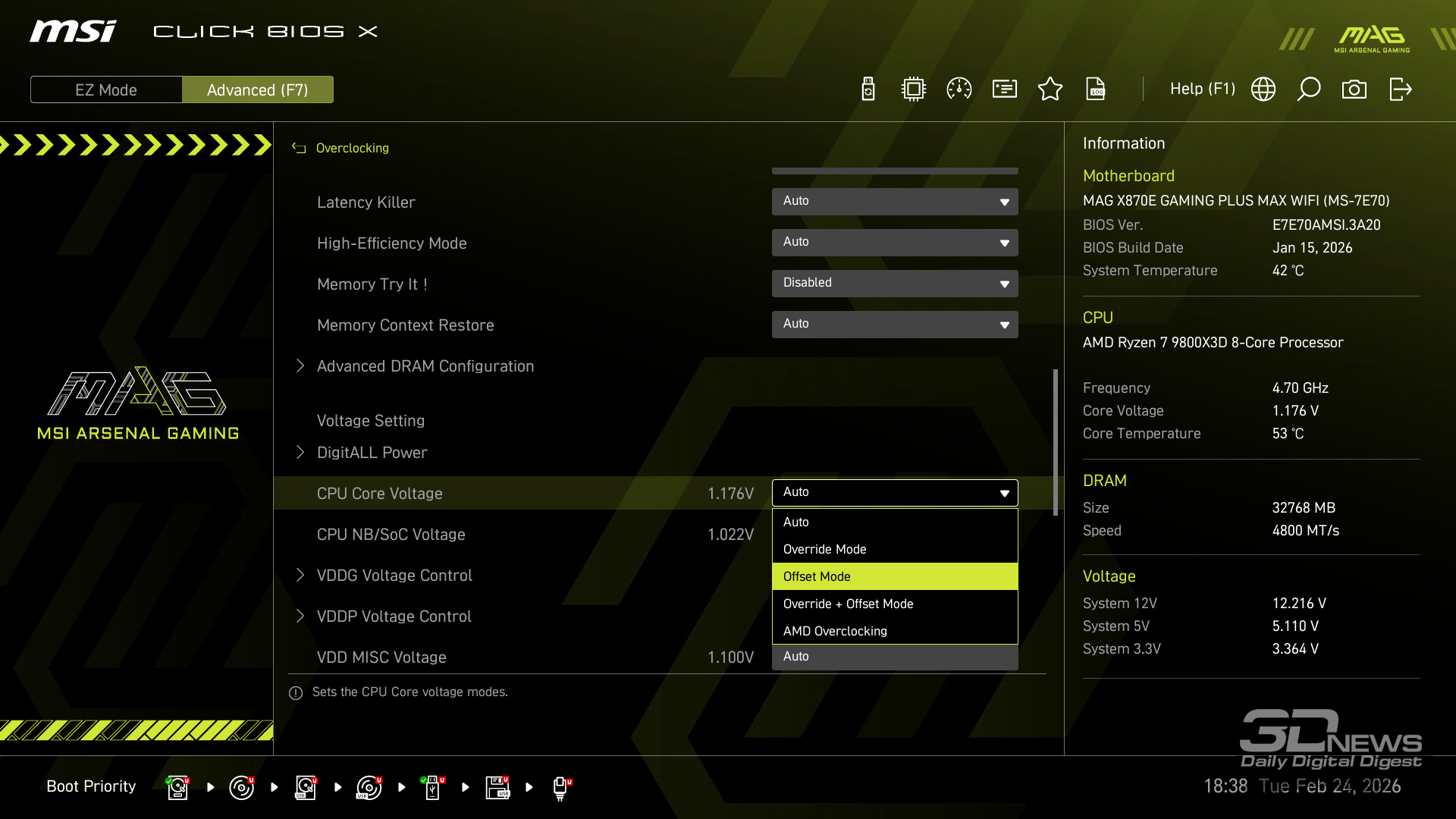Switch to EZ Mode
Screen dimensions: 1456x819
click(x=106, y=89)
